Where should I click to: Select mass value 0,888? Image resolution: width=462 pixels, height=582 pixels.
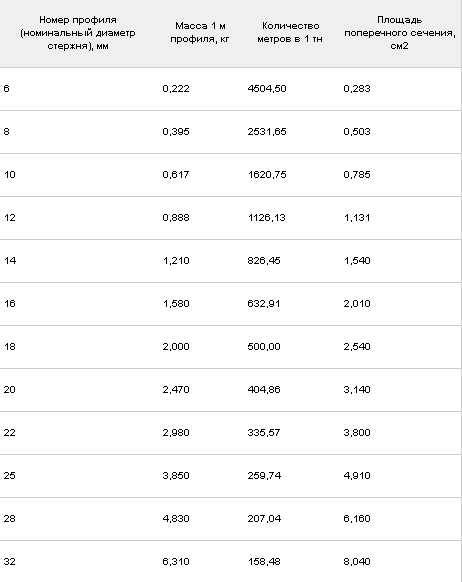point(176,218)
